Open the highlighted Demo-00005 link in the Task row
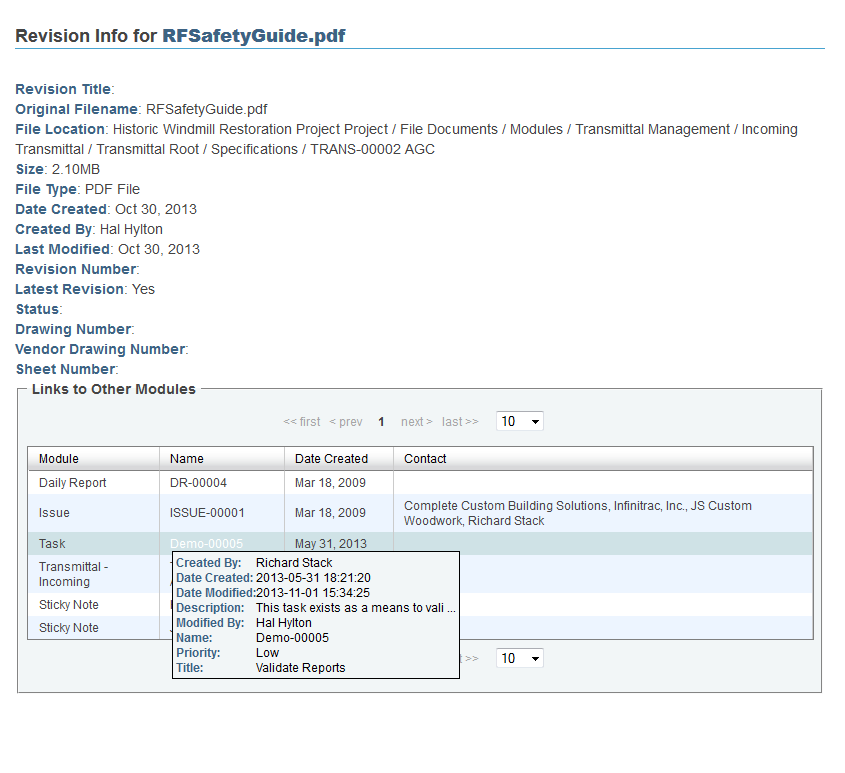 pyautogui.click(x=206, y=543)
